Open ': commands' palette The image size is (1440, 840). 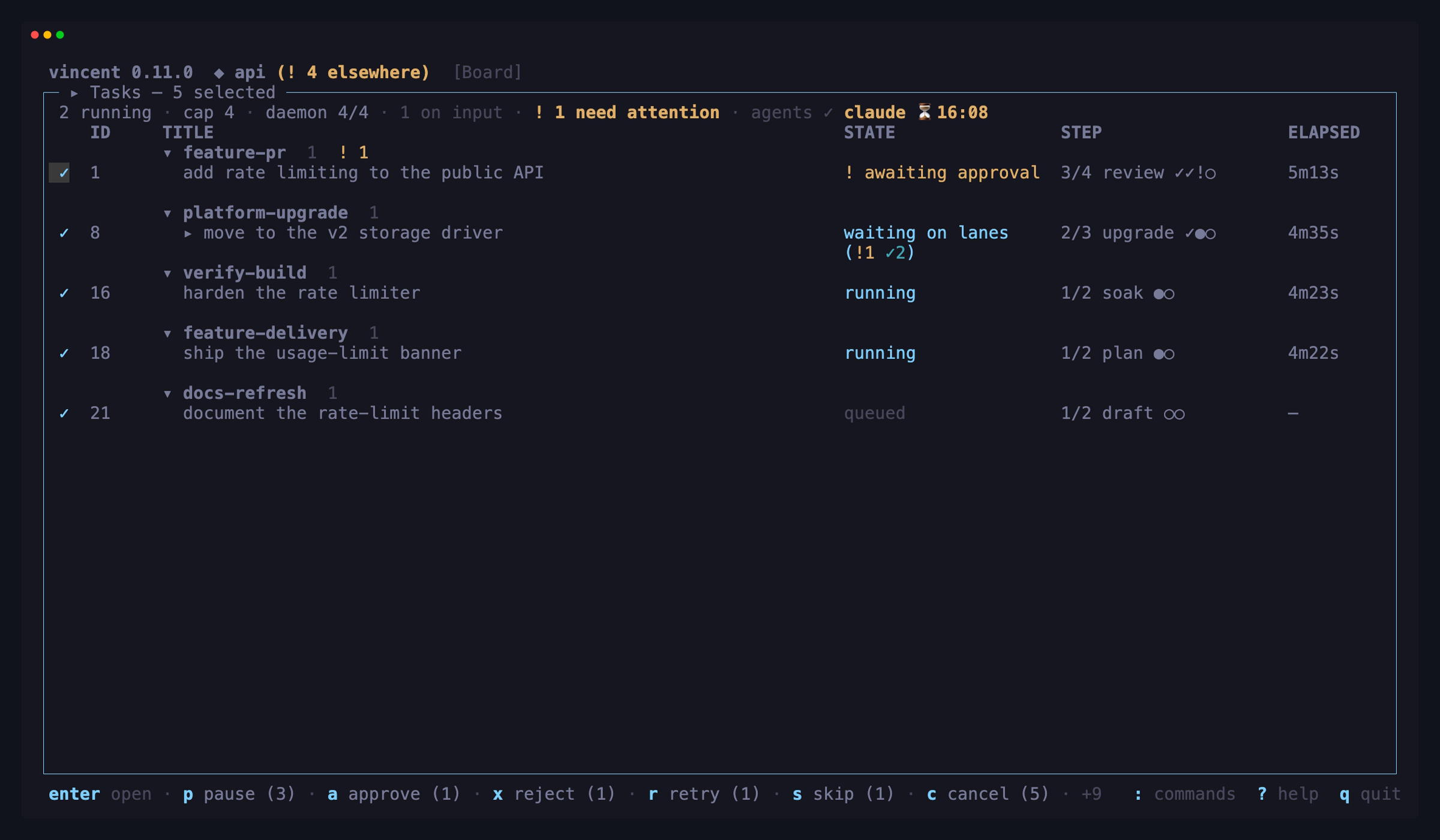(x=1184, y=794)
